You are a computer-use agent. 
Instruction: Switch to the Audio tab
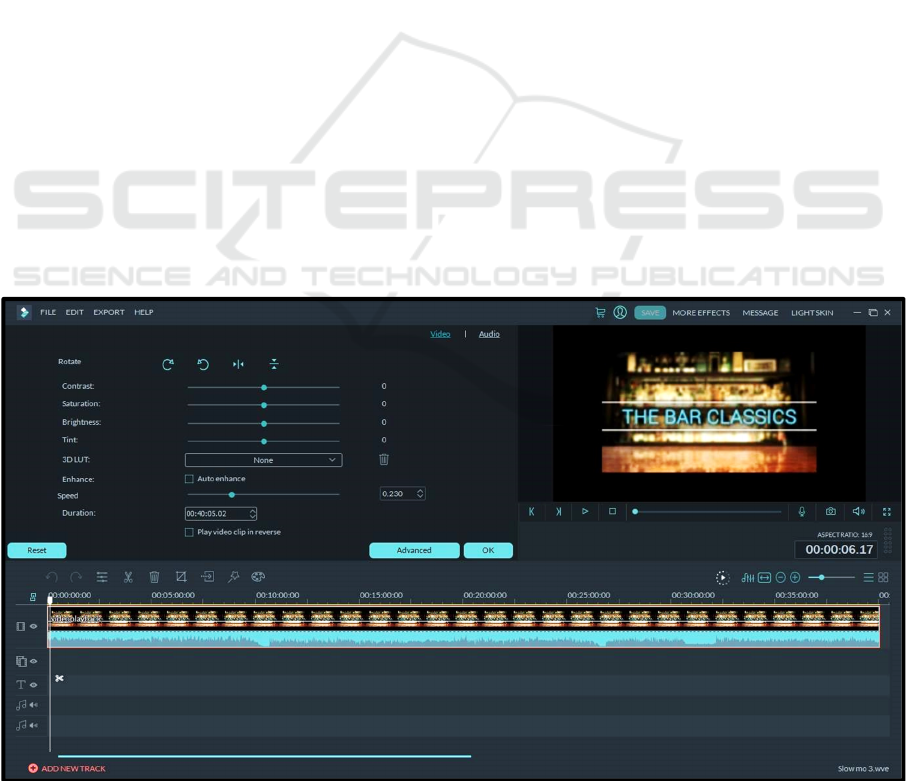click(489, 334)
